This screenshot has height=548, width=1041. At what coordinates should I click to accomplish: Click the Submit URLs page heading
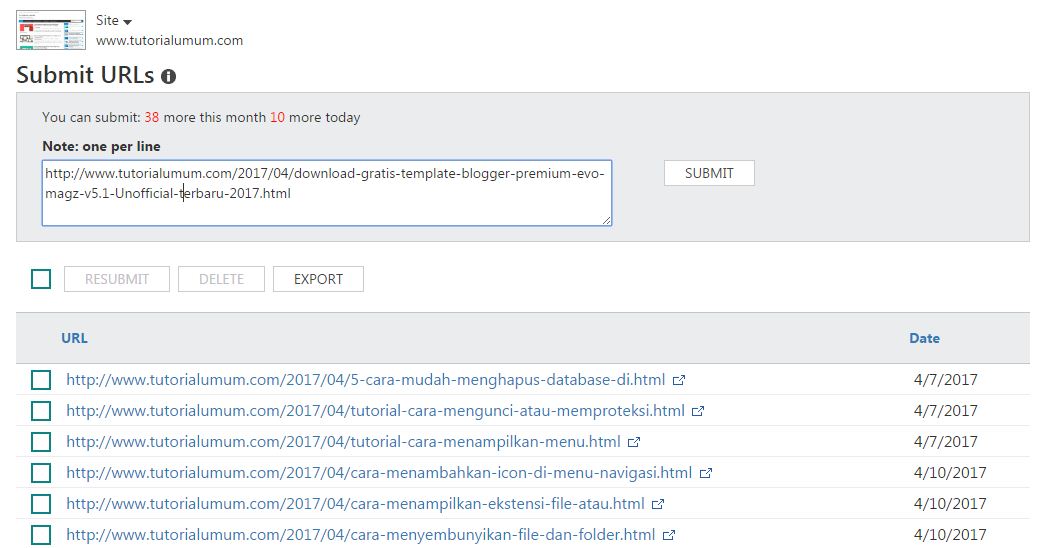[85, 75]
